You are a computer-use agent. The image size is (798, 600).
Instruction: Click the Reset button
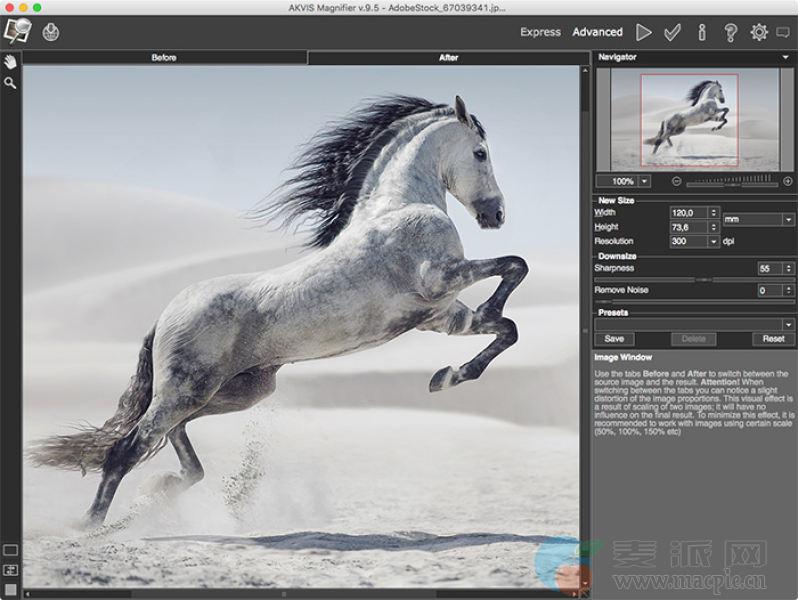pos(773,339)
